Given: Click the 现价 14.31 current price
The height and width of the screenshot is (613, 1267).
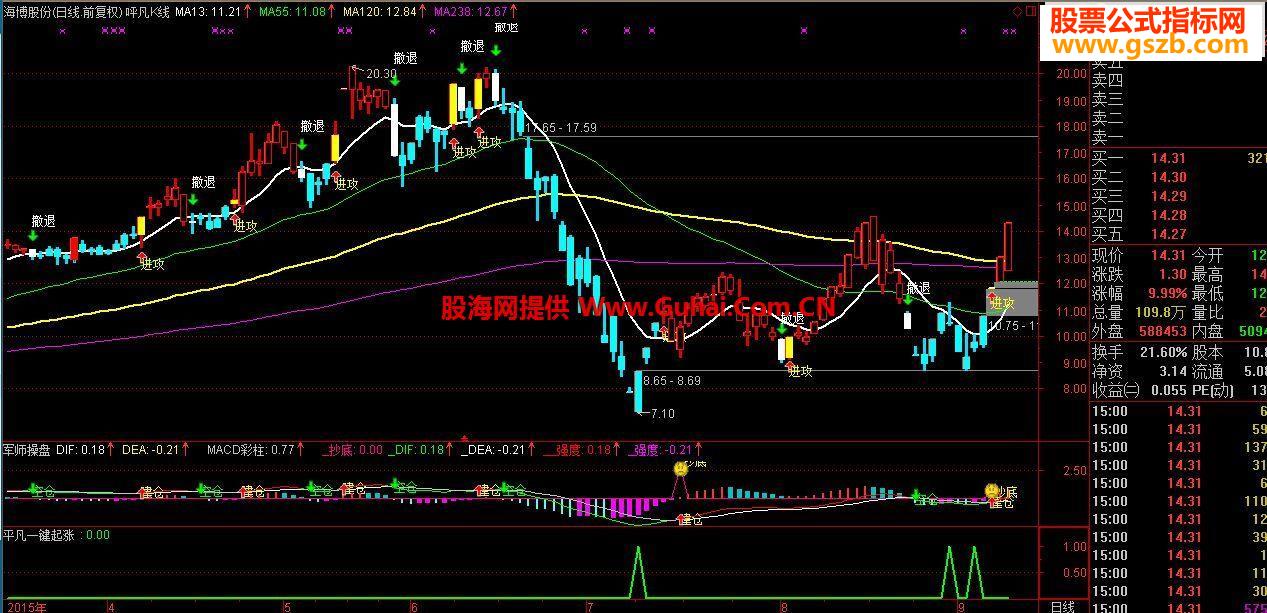Looking at the screenshot, I should coord(1169,255).
